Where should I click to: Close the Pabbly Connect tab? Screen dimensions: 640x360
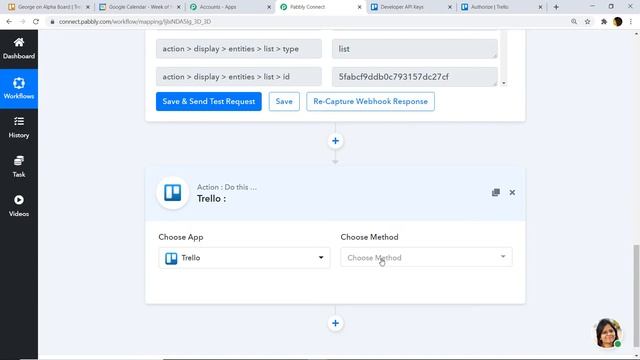359,7
